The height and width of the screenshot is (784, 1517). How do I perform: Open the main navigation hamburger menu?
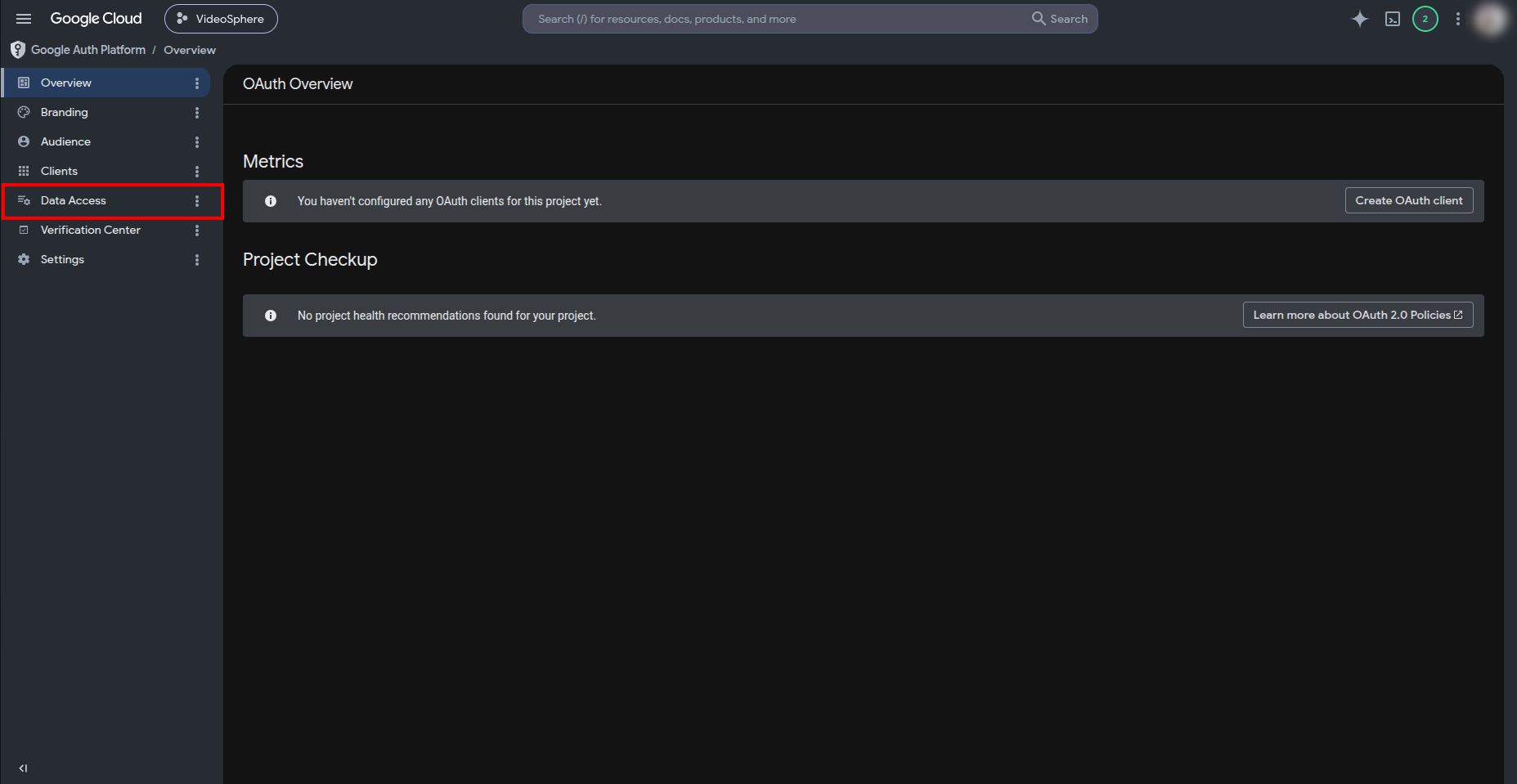click(x=24, y=19)
